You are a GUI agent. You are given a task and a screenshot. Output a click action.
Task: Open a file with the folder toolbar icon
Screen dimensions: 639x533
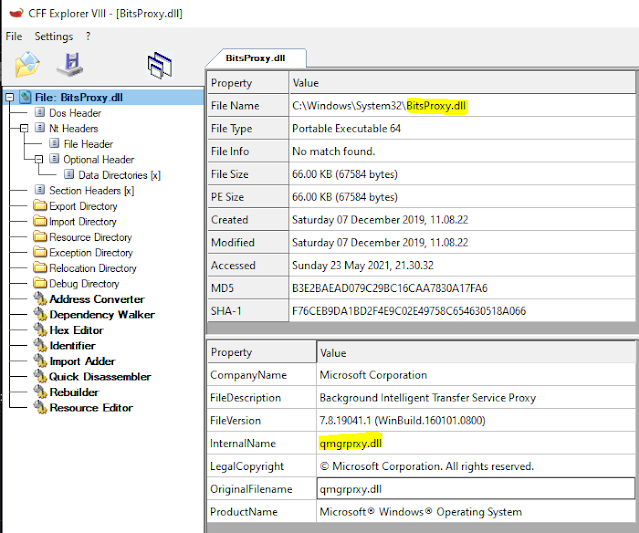pyautogui.click(x=27, y=64)
